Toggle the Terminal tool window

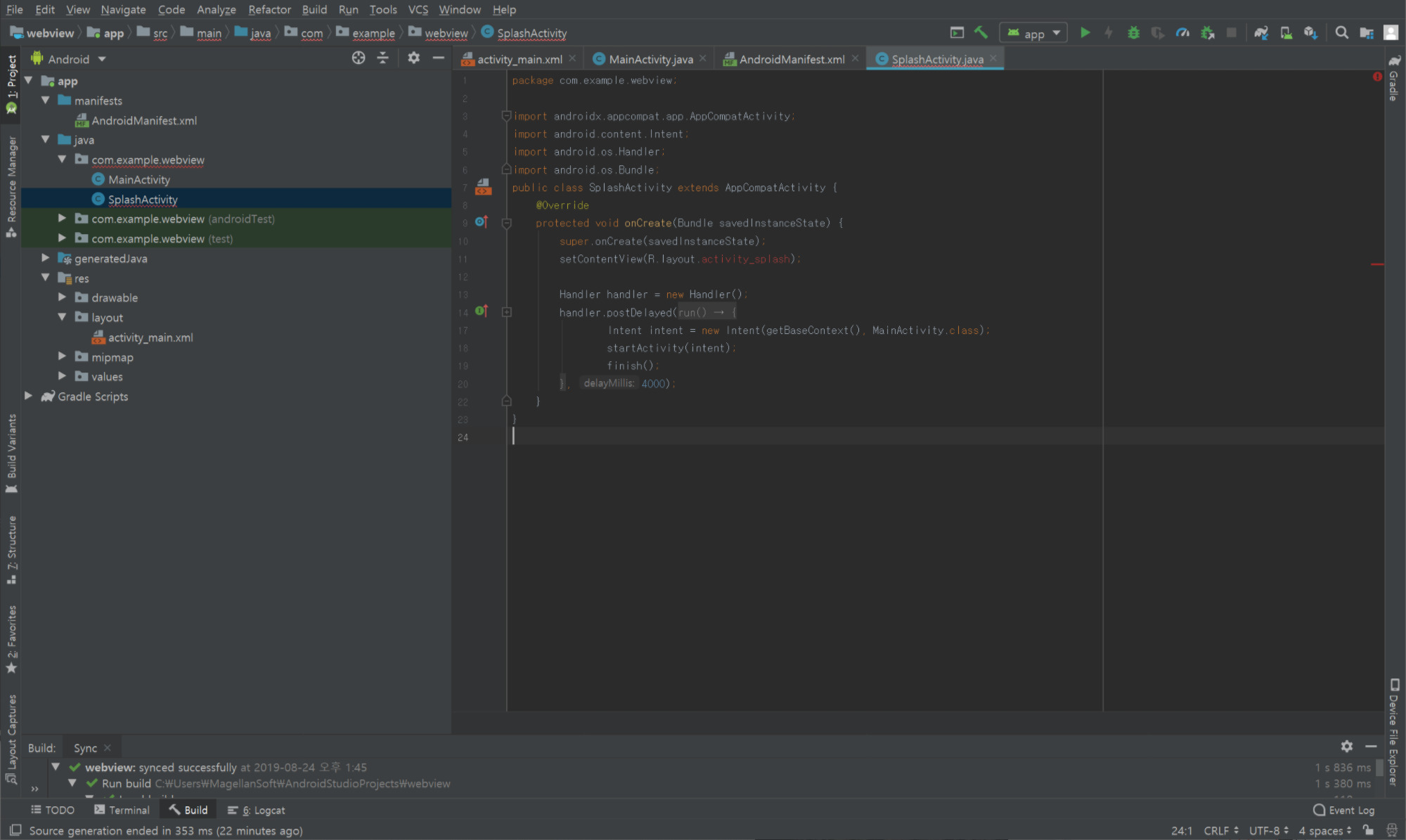122,810
